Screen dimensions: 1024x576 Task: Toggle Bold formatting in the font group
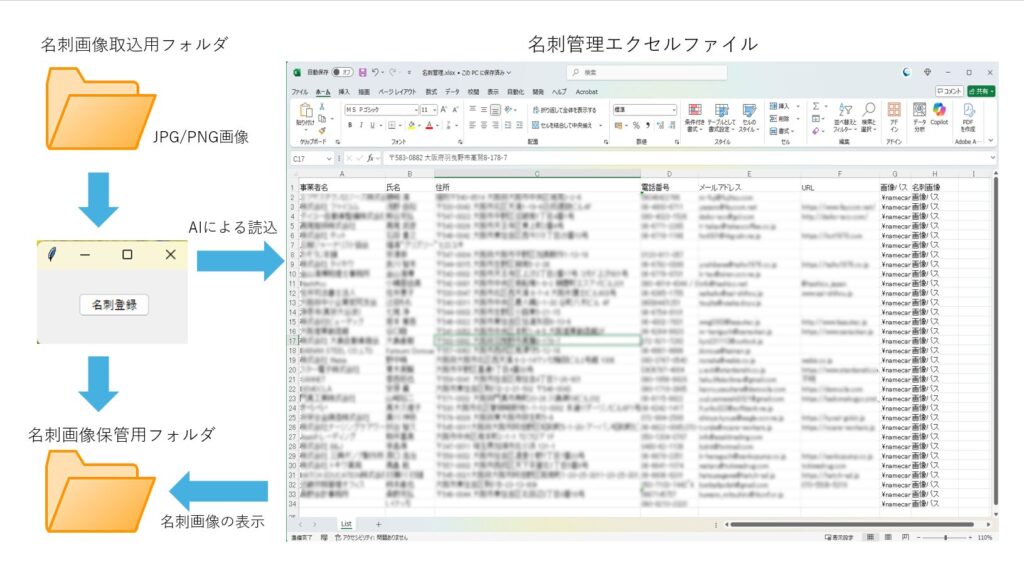[x=350, y=125]
